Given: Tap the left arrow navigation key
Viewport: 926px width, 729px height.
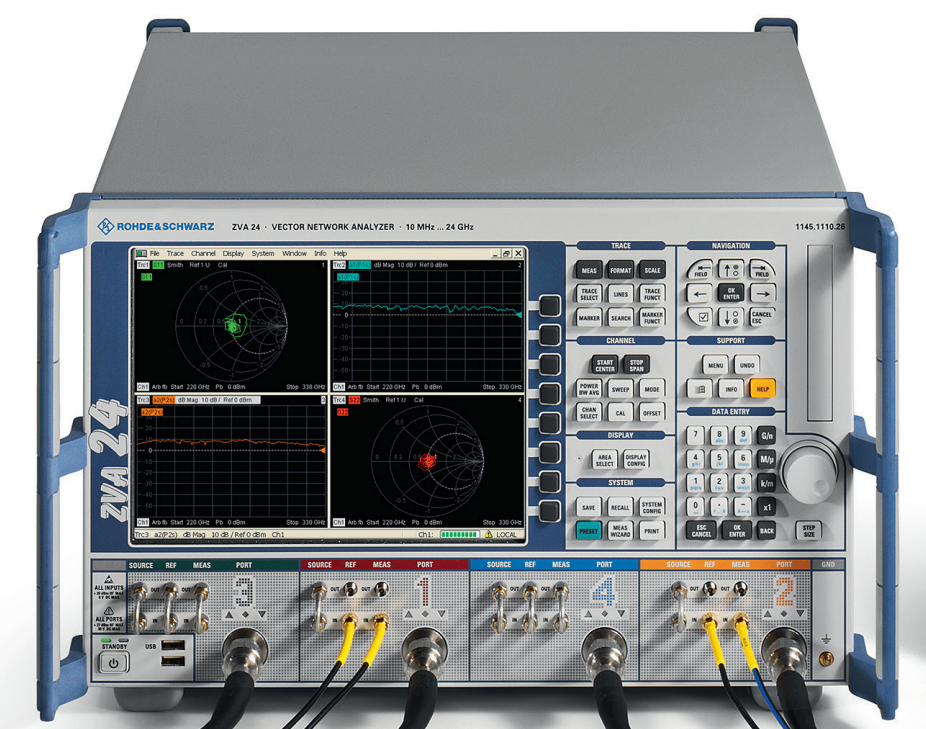Looking at the screenshot, I should click(700, 294).
